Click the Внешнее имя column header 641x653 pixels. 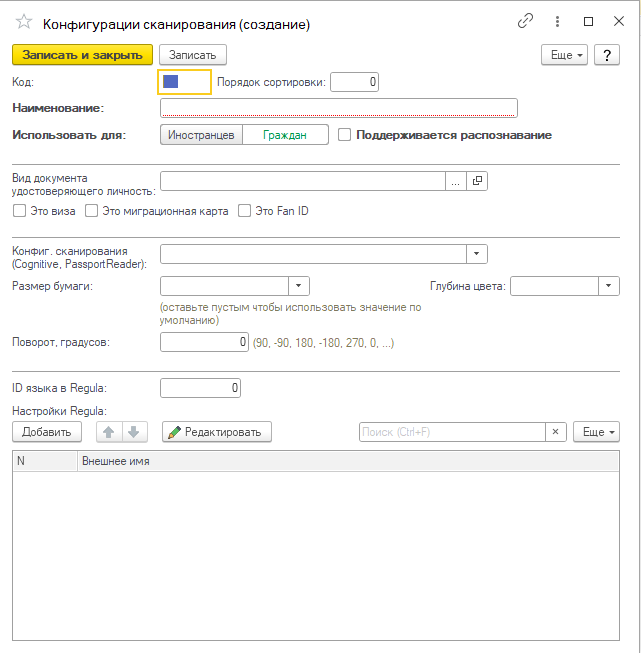[348, 461]
